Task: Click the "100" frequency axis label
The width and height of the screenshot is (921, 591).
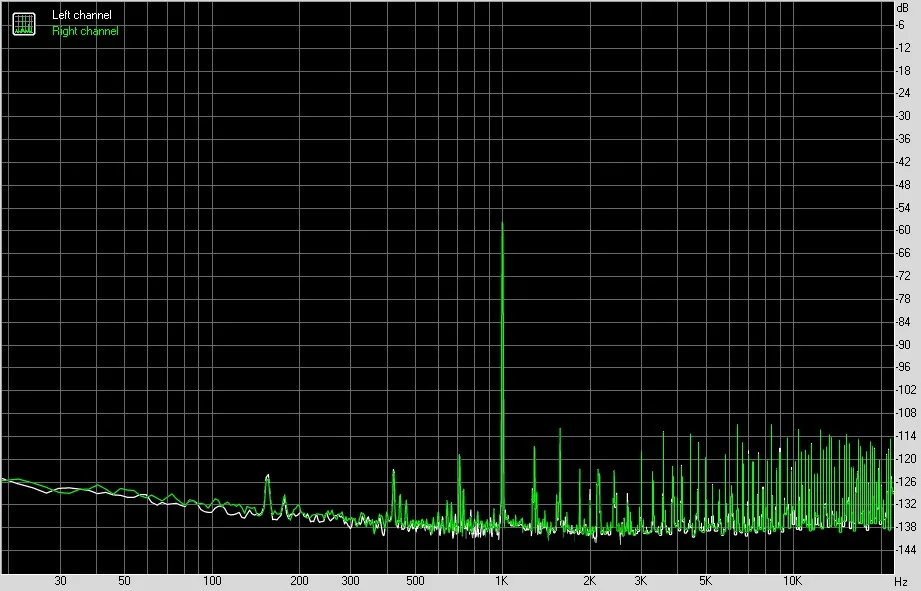Action: tap(212, 581)
